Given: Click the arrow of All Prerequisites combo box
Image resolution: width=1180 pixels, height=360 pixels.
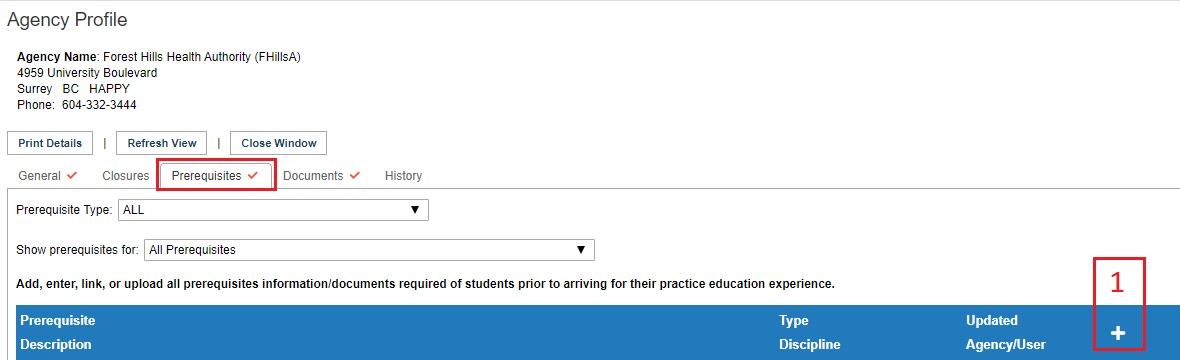Looking at the screenshot, I should (x=580, y=250).
